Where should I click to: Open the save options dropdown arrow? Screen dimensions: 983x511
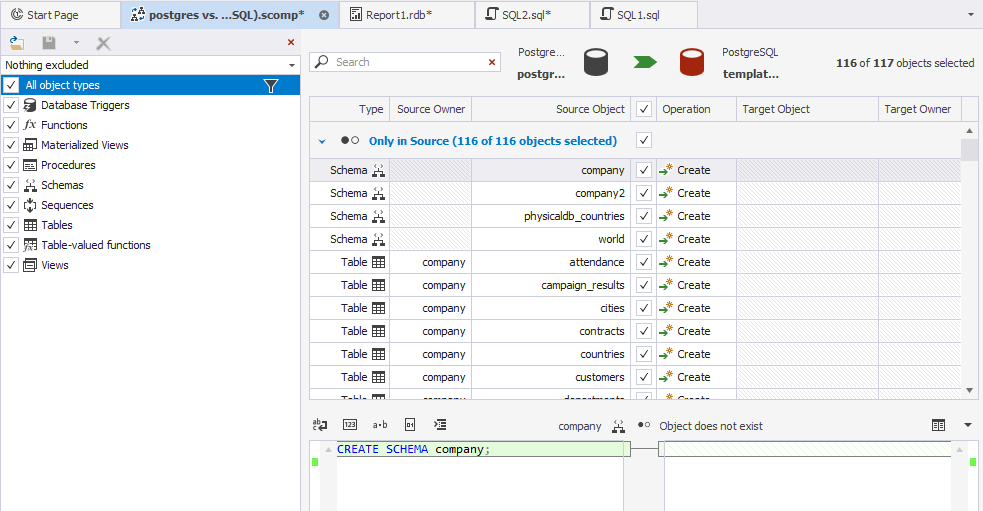coord(76,43)
